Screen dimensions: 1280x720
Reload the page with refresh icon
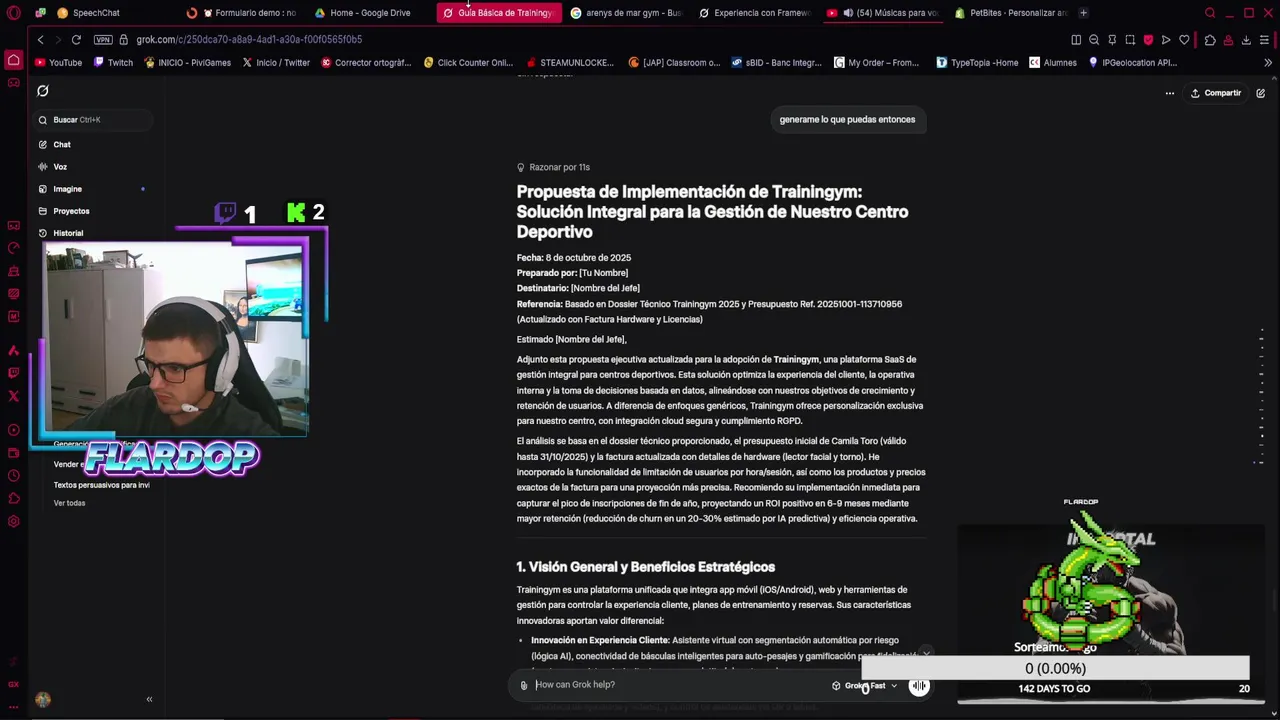76,40
